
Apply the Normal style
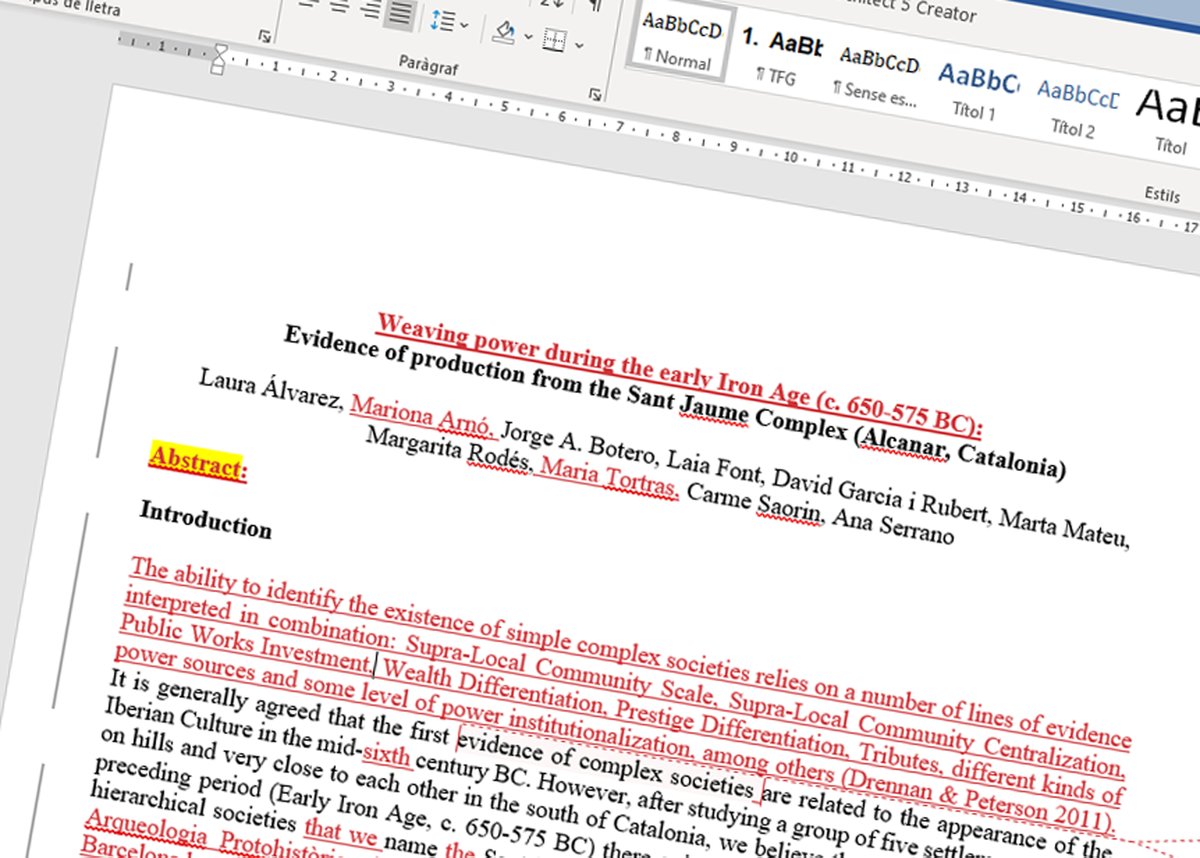[x=682, y=42]
